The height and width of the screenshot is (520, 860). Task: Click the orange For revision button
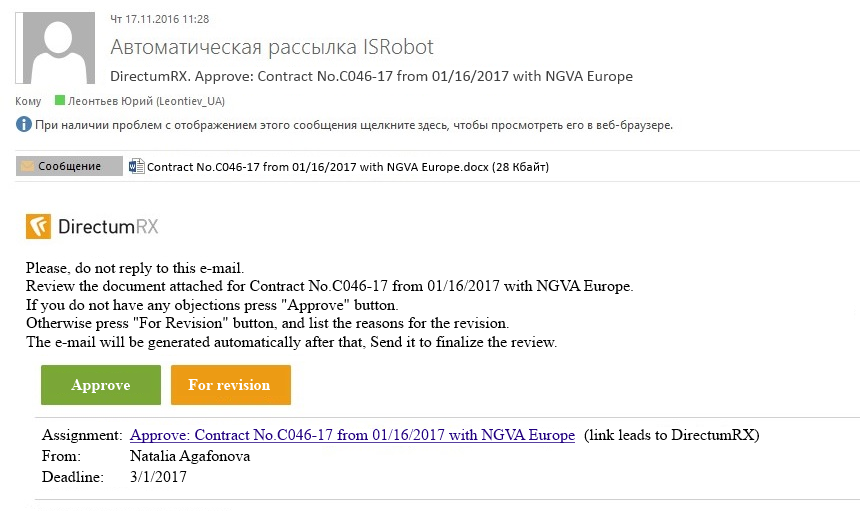pos(231,385)
